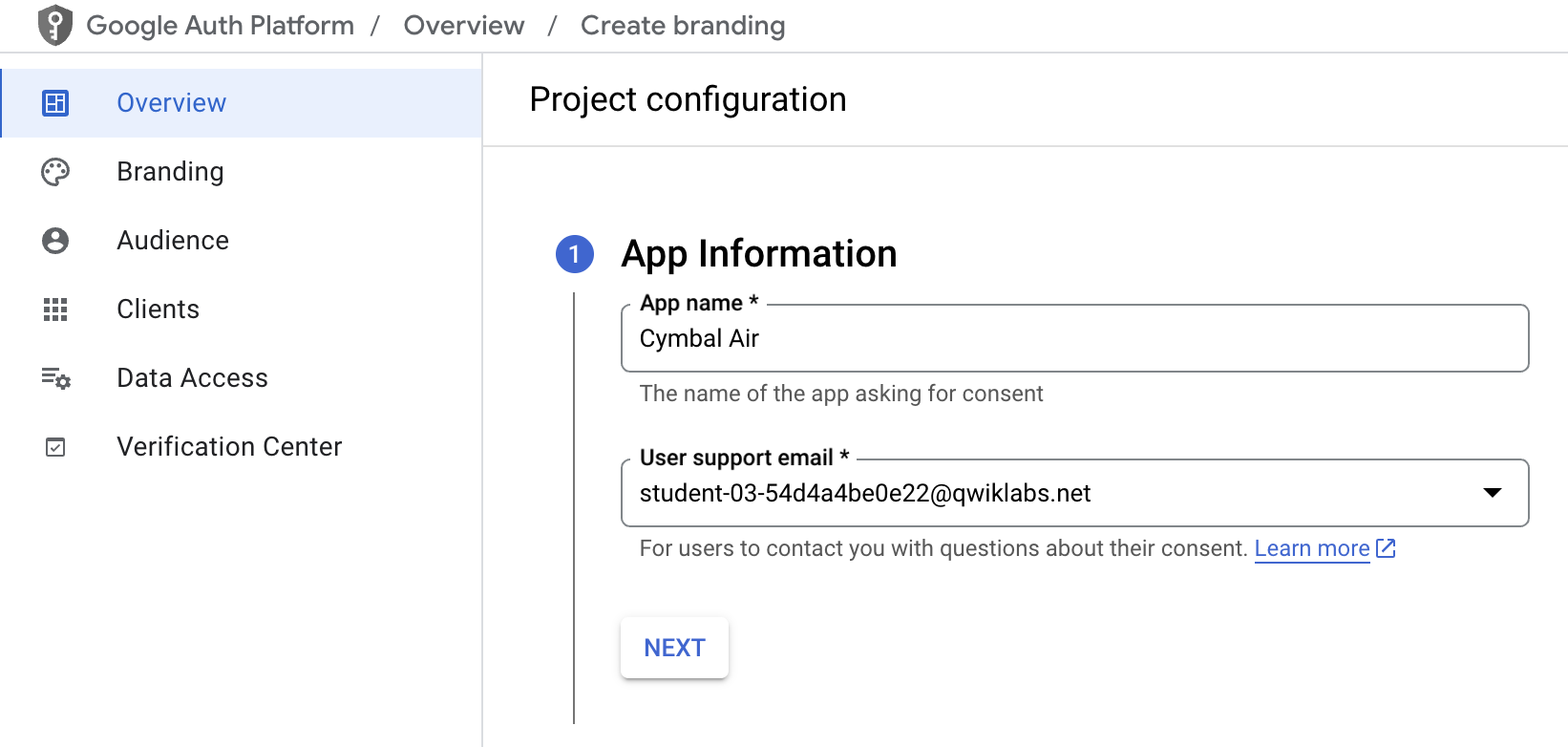The width and height of the screenshot is (1568, 747).
Task: Click the Clients grid icon
Action: point(55,309)
